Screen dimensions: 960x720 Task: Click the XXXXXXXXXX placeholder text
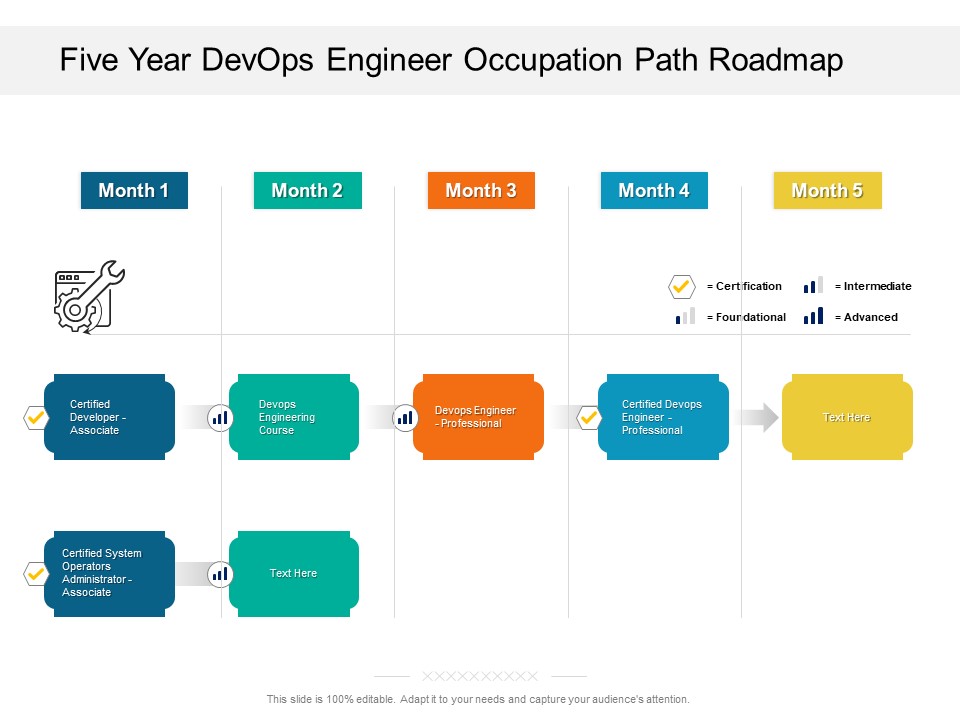pyautogui.click(x=480, y=676)
